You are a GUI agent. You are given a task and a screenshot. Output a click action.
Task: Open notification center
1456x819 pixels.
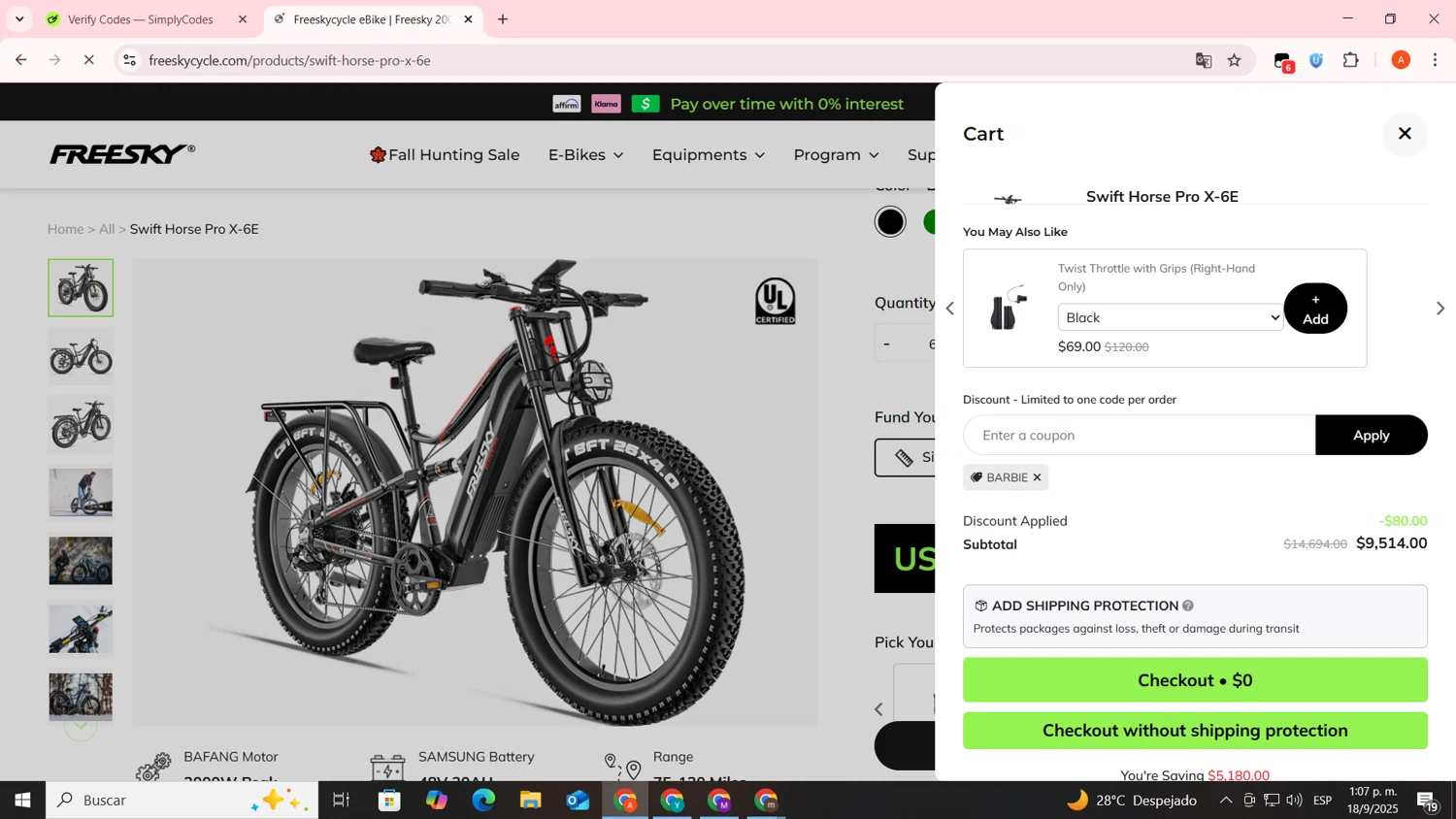pos(1428,802)
